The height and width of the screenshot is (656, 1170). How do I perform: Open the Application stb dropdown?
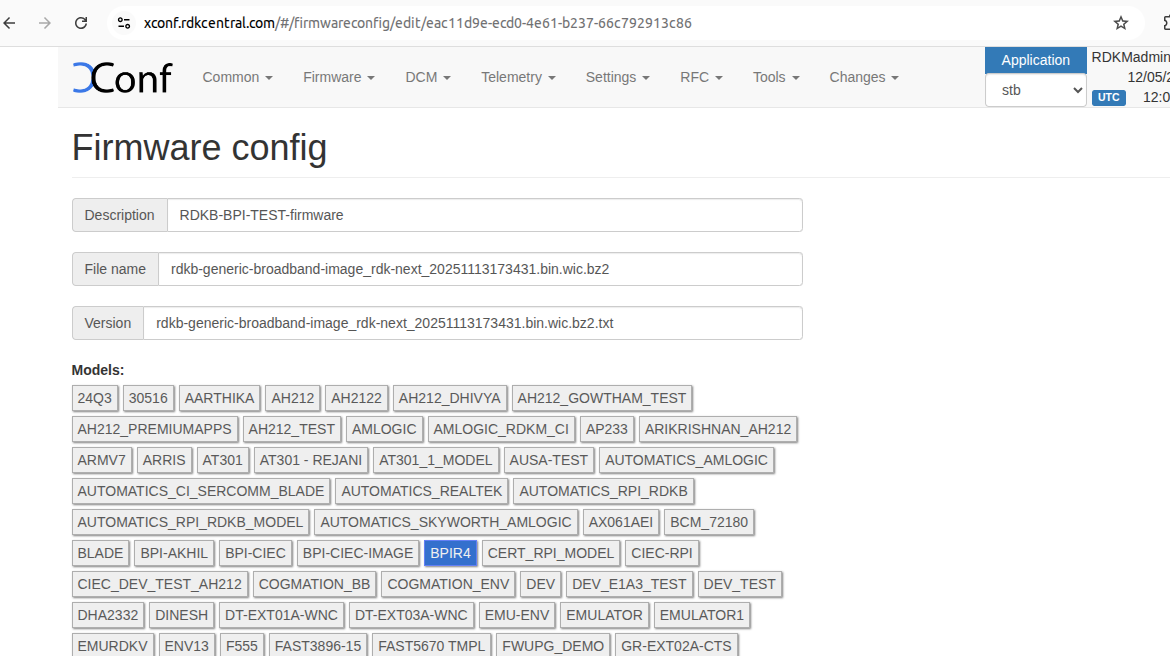1035,90
